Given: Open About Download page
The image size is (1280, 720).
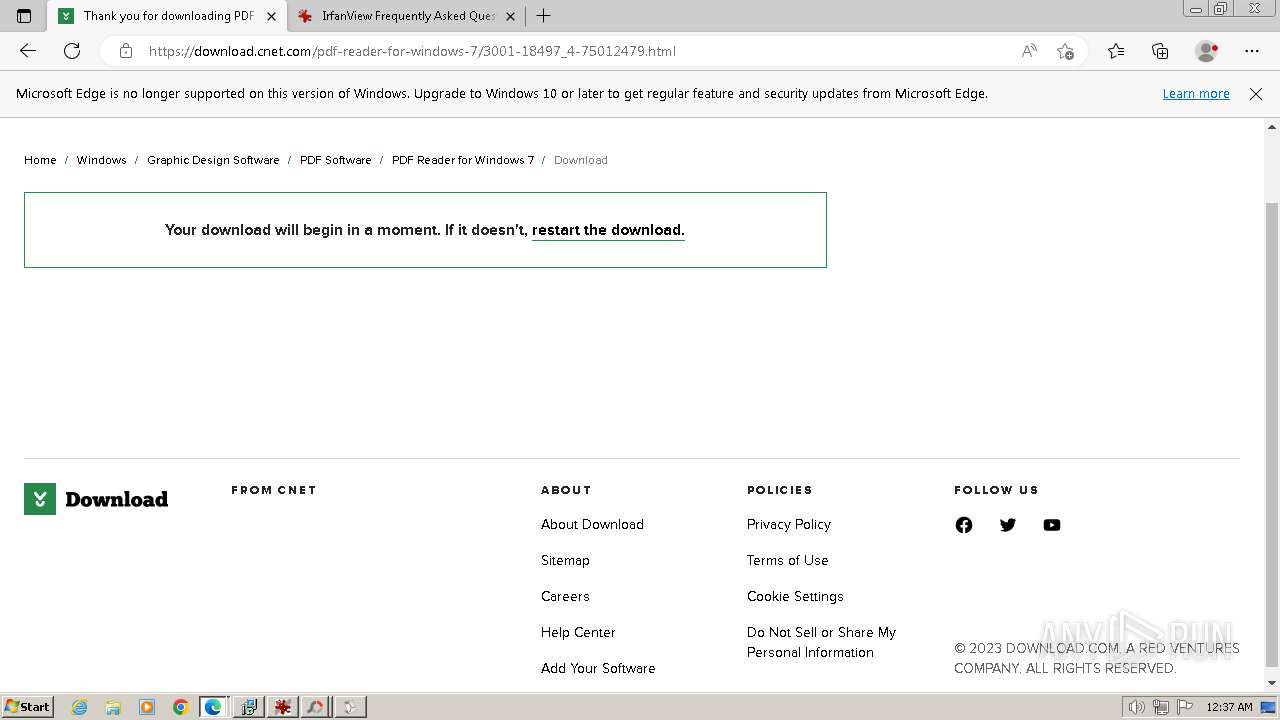Looking at the screenshot, I should point(592,524).
